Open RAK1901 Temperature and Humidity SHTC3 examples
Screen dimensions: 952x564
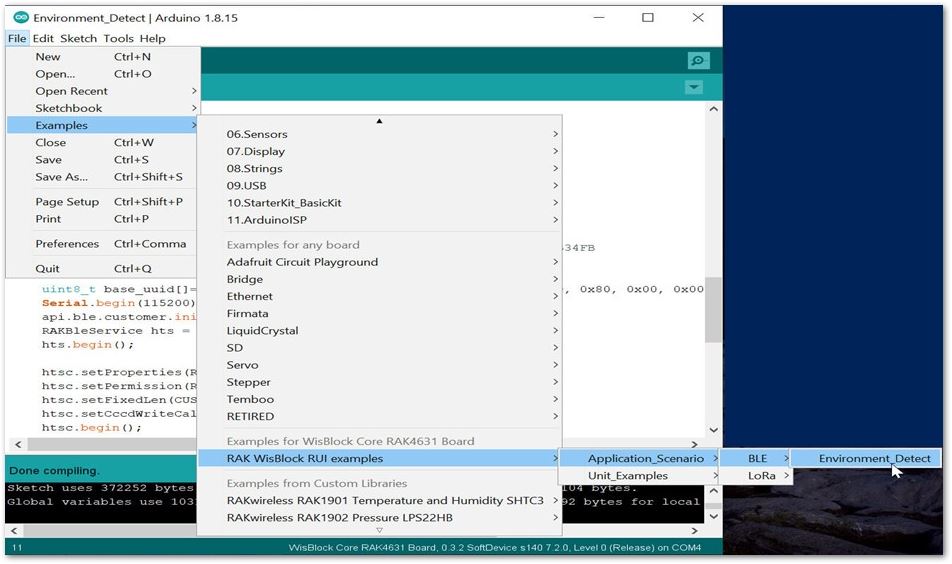[379, 500]
